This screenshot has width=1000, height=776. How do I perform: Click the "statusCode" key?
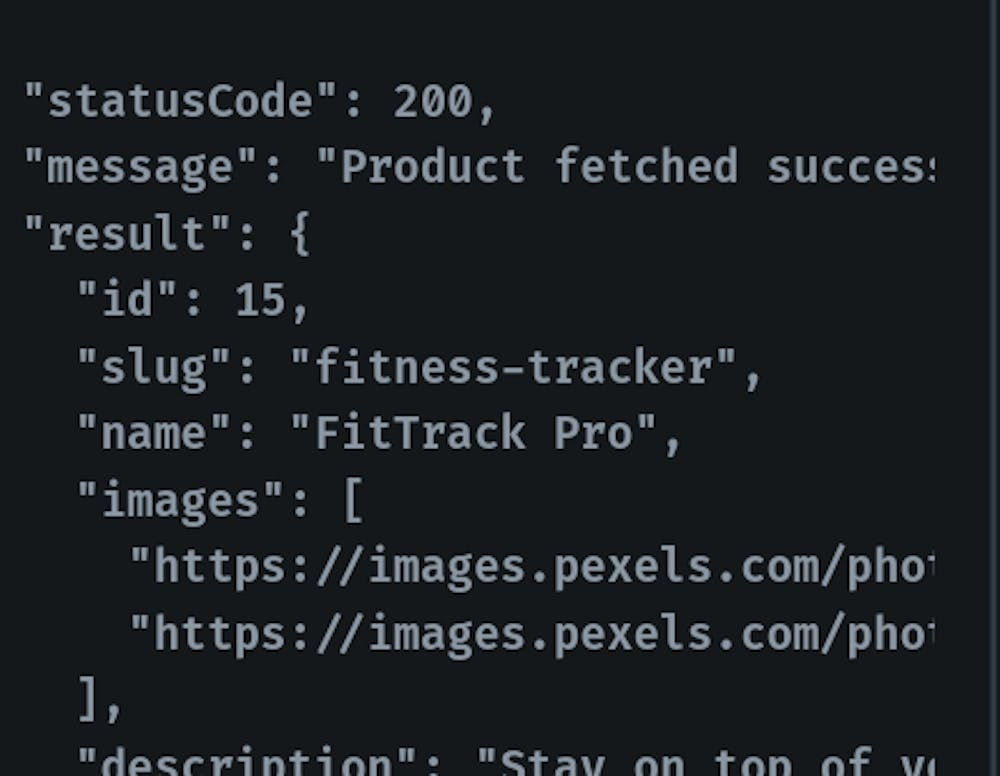point(168,101)
